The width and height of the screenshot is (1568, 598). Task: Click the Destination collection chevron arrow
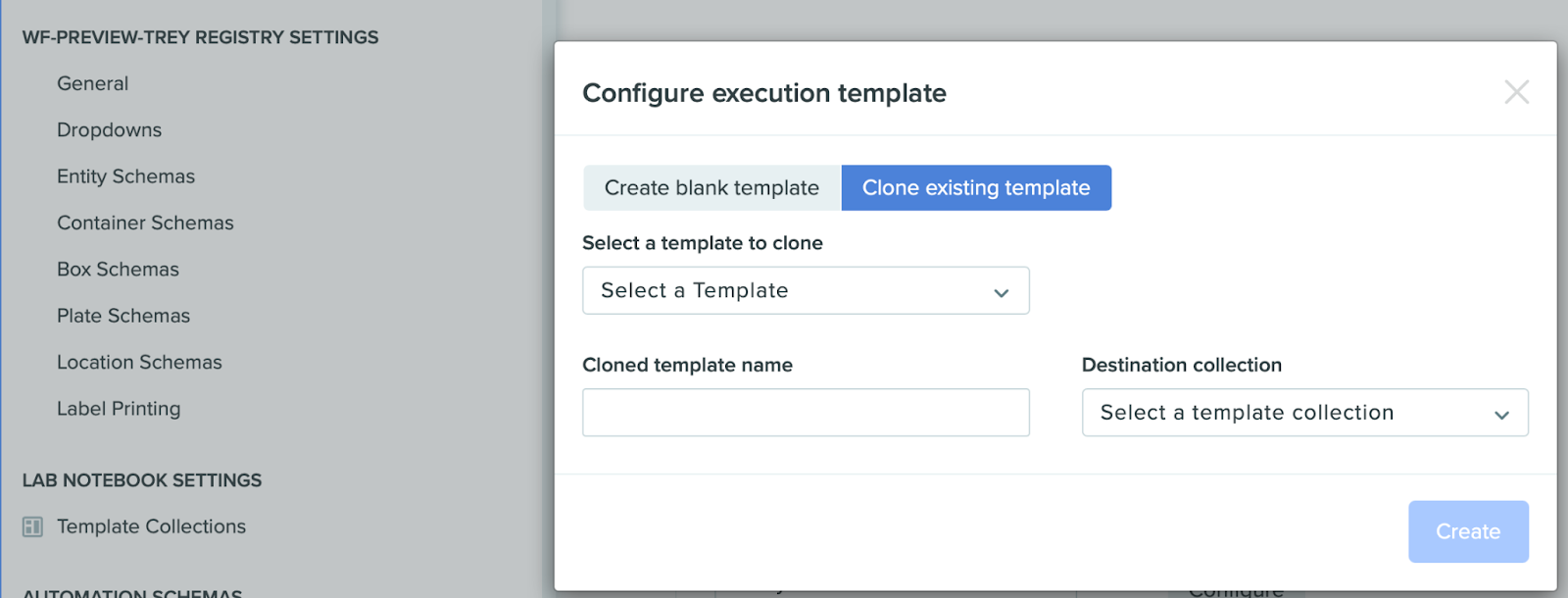click(1500, 416)
